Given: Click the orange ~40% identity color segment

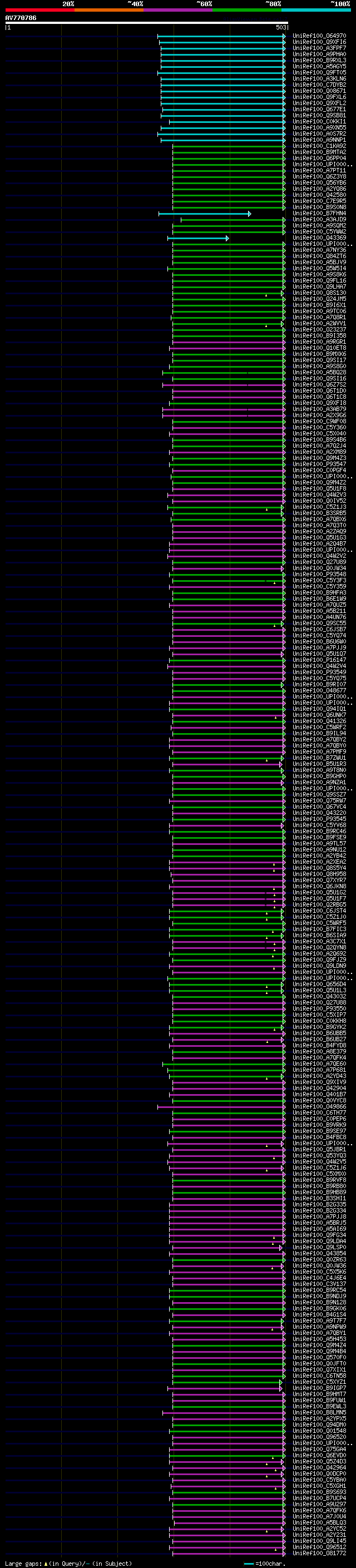Looking at the screenshot, I should point(109,10).
